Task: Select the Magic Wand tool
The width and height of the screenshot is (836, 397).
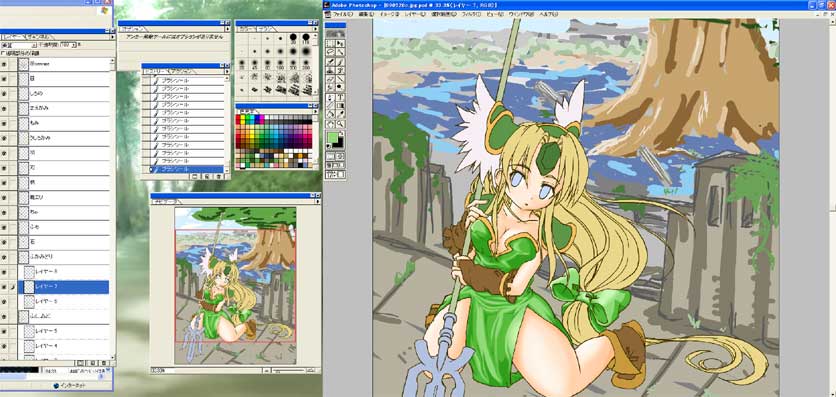Action: click(341, 51)
